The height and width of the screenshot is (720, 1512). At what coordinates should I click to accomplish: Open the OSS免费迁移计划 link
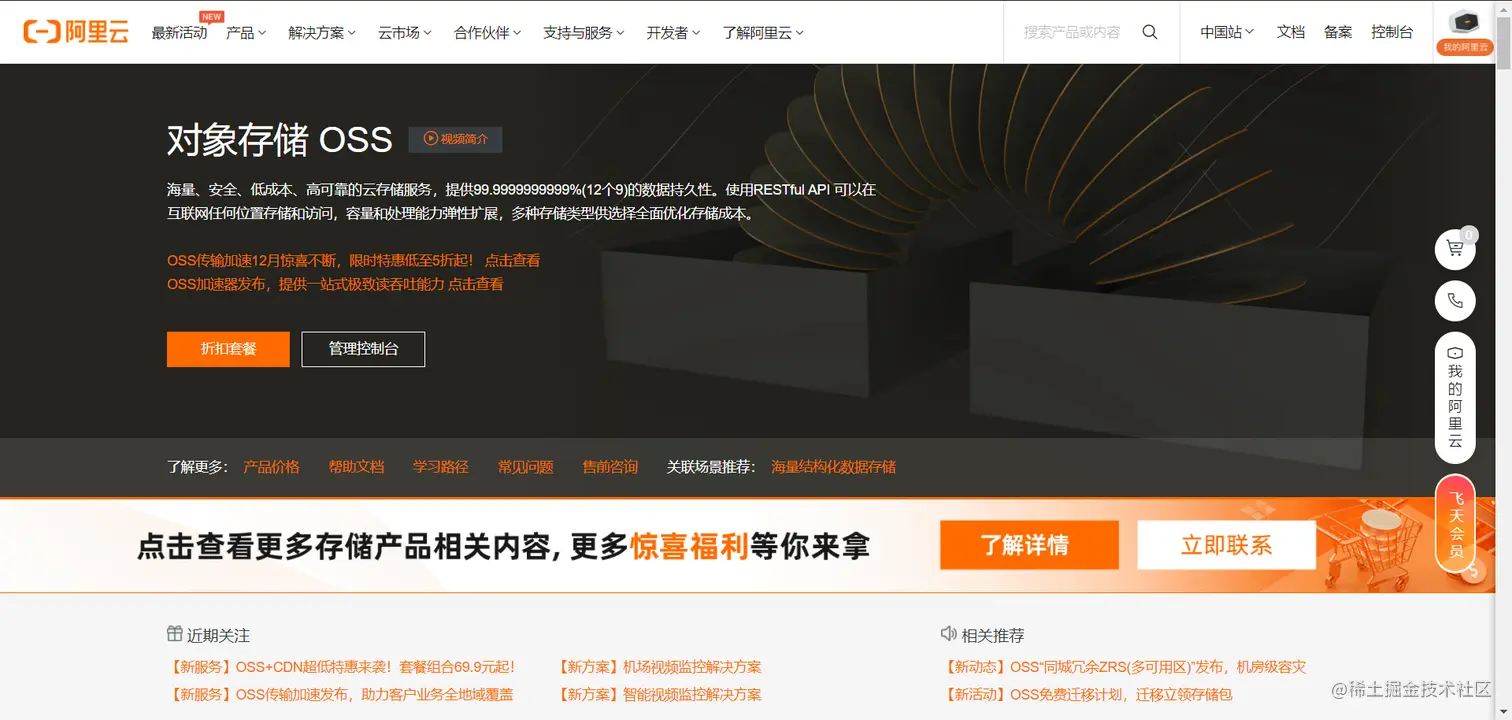coord(1088,694)
